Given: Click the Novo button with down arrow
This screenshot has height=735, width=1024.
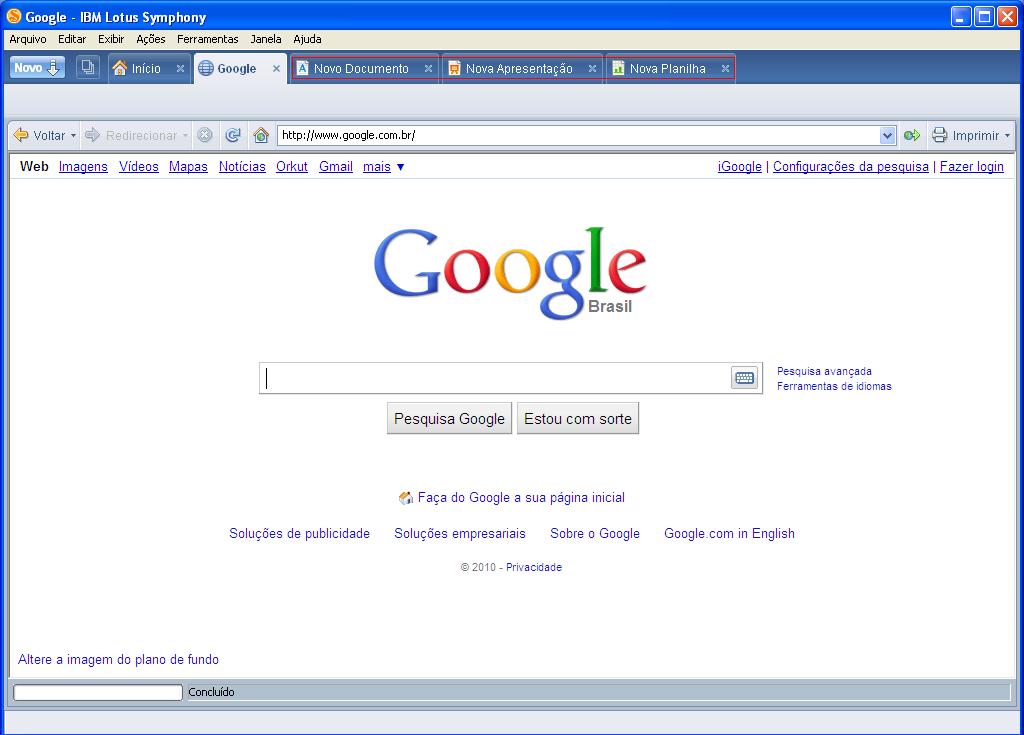Looking at the screenshot, I should tap(37, 67).
